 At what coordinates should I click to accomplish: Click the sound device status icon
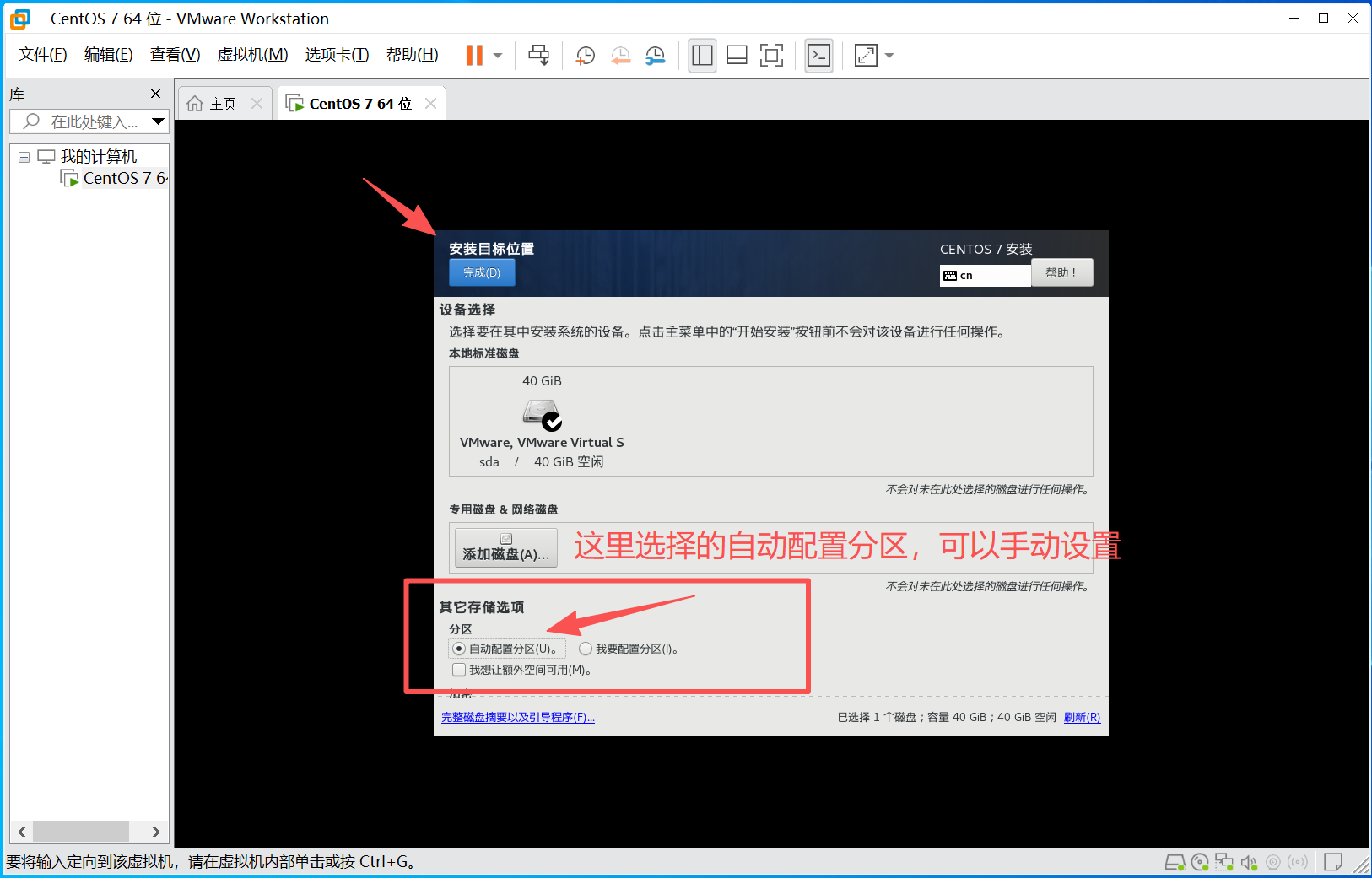pos(1249,862)
